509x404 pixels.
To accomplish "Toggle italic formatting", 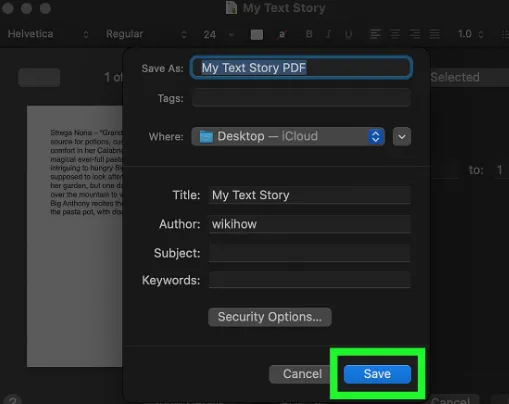I will tap(329, 34).
